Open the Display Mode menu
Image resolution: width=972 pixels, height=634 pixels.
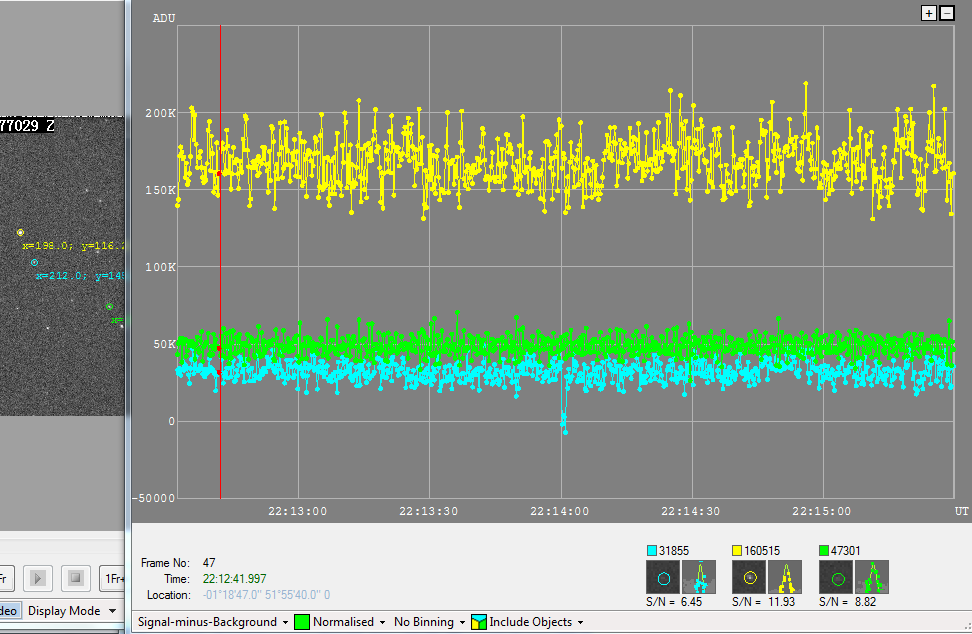point(70,611)
